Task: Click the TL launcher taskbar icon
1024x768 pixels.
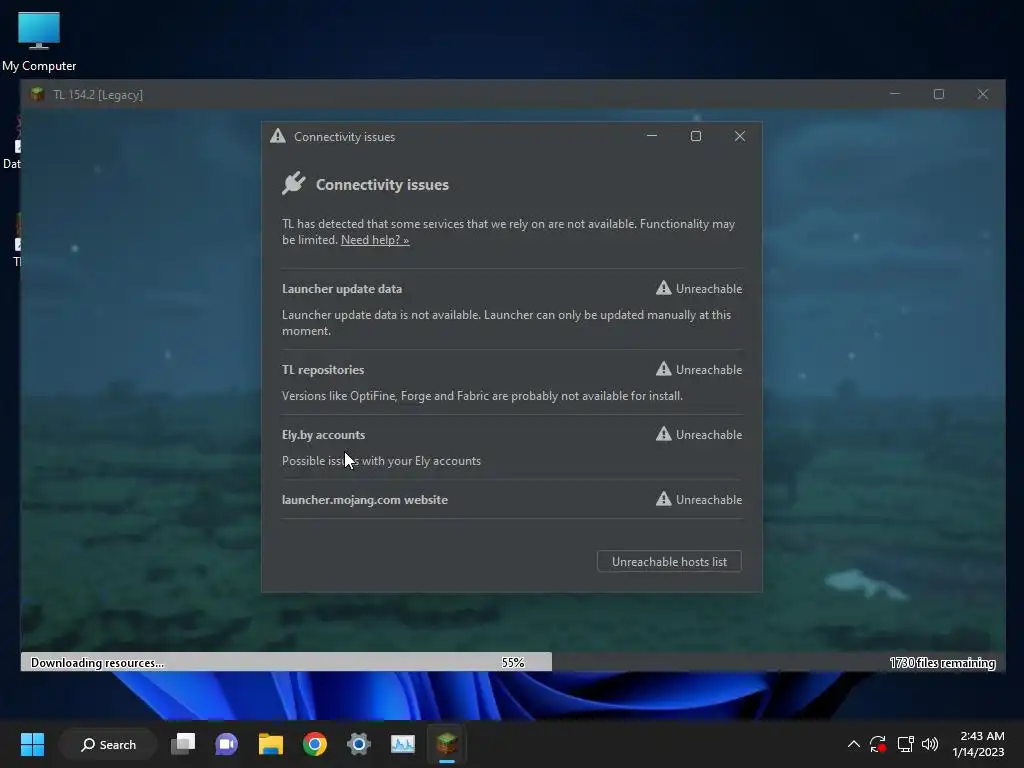Action: pos(447,744)
